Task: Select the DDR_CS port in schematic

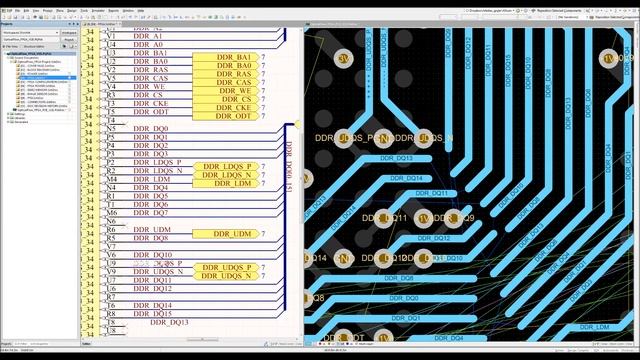Action: point(226,99)
